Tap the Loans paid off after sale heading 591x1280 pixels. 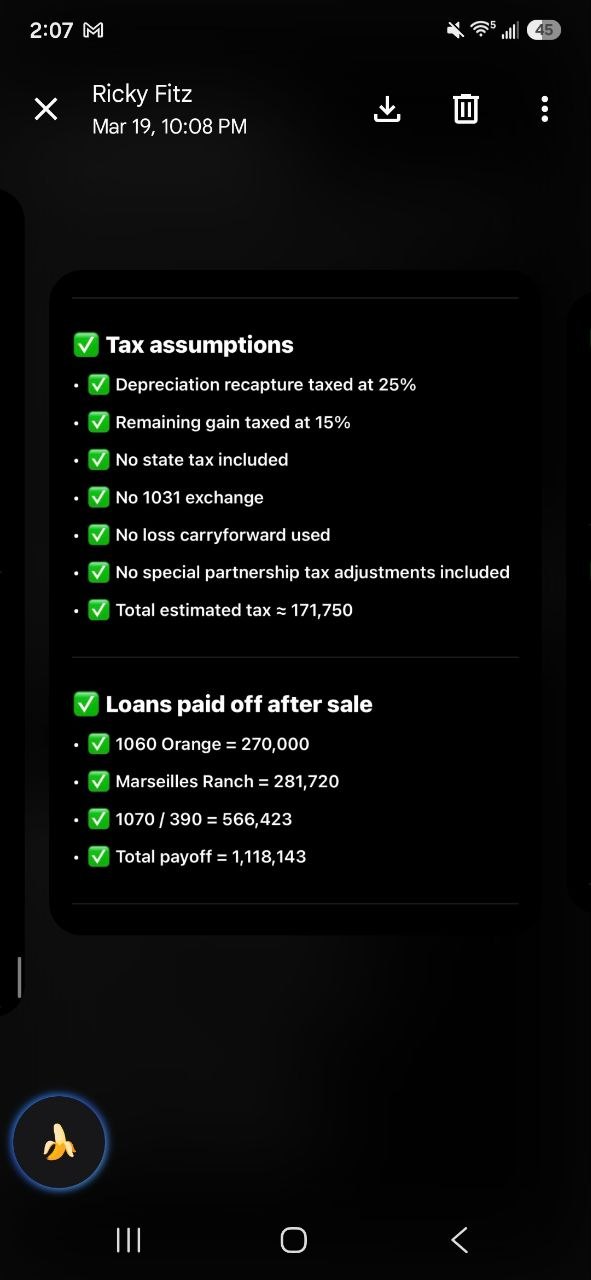tap(239, 704)
